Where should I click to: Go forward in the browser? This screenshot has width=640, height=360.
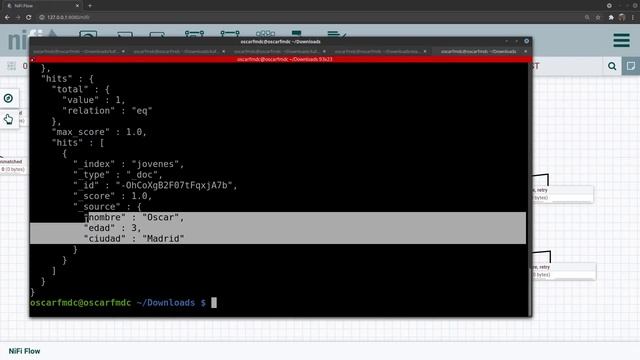coord(18,18)
